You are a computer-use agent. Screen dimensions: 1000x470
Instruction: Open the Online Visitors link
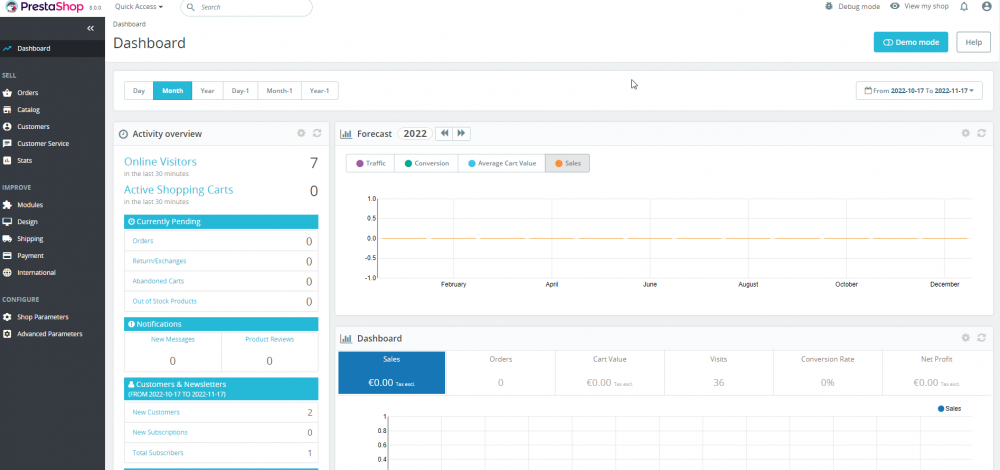point(160,161)
